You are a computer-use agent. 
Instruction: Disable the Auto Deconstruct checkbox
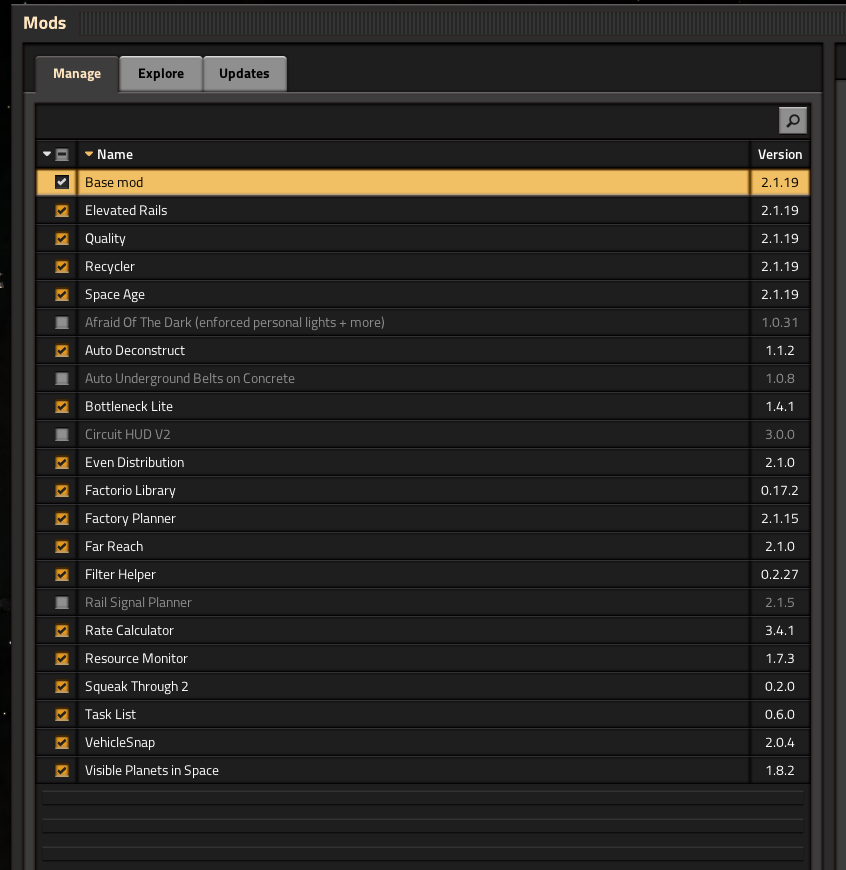click(x=62, y=350)
